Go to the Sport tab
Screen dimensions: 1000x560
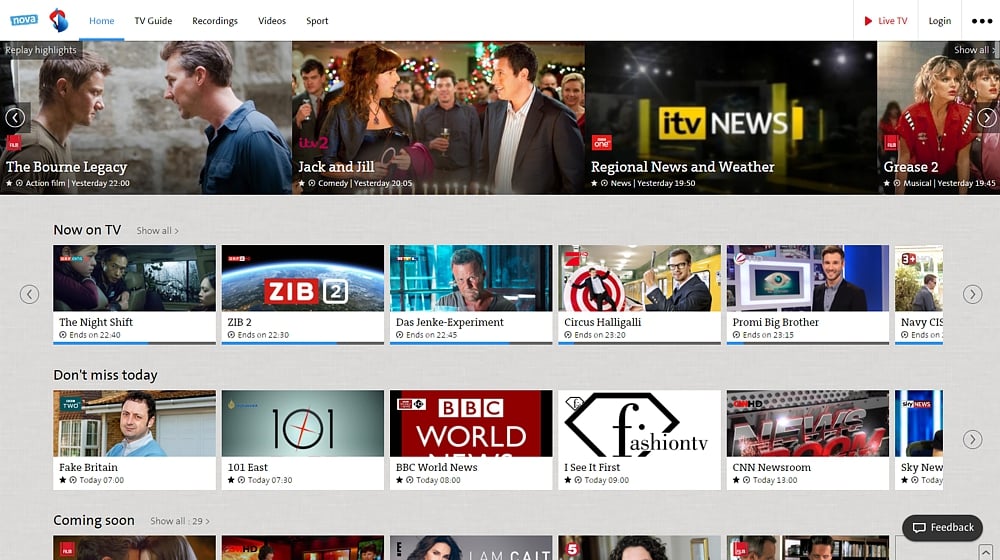click(317, 21)
